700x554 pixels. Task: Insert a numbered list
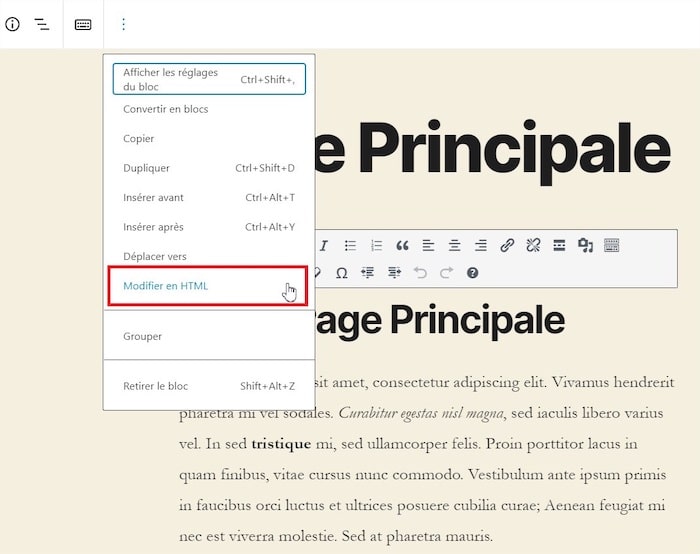pyautogui.click(x=377, y=245)
